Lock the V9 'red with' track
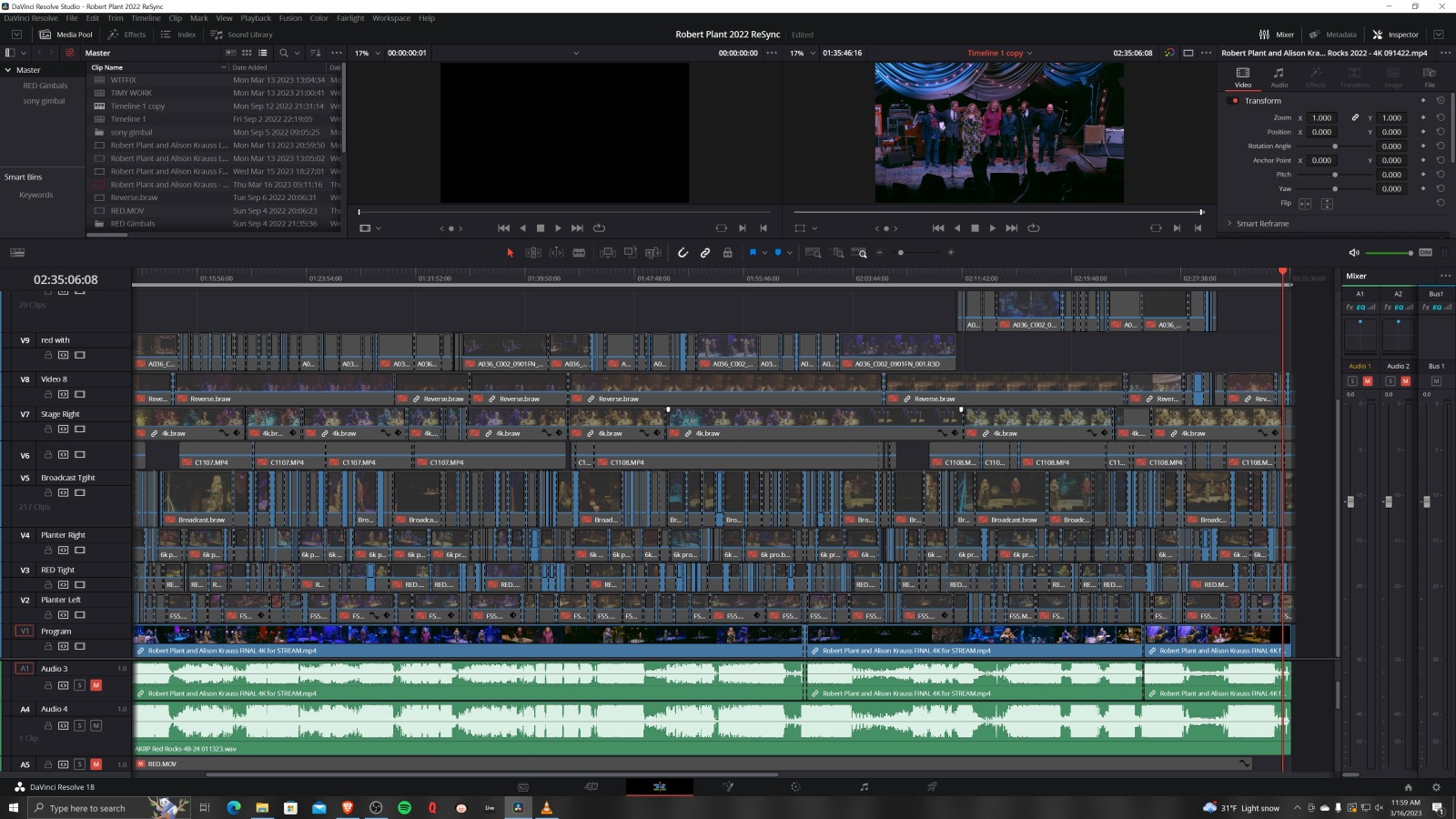The height and width of the screenshot is (819, 1456). point(48,355)
